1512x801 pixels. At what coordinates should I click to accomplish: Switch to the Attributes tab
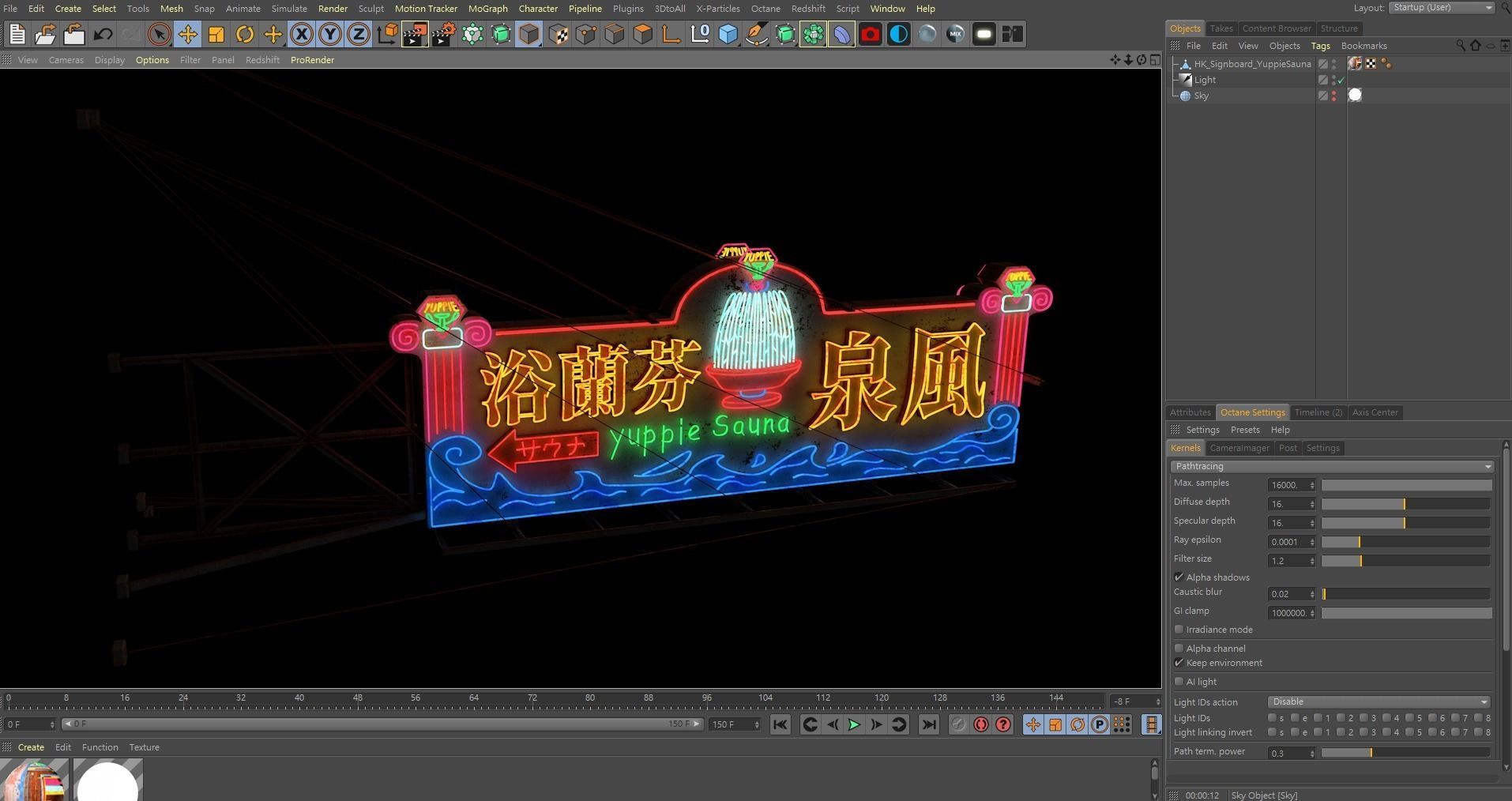coord(1190,412)
